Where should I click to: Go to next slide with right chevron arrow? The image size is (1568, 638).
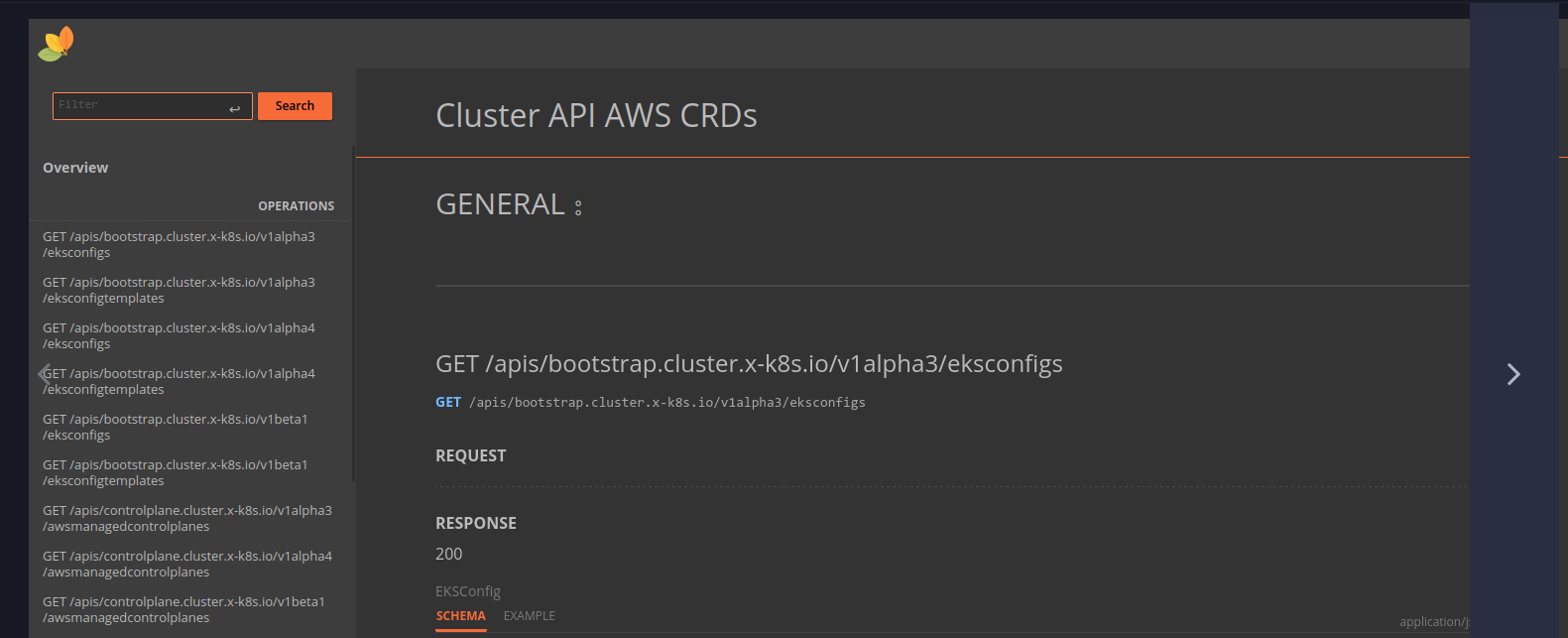click(1513, 374)
